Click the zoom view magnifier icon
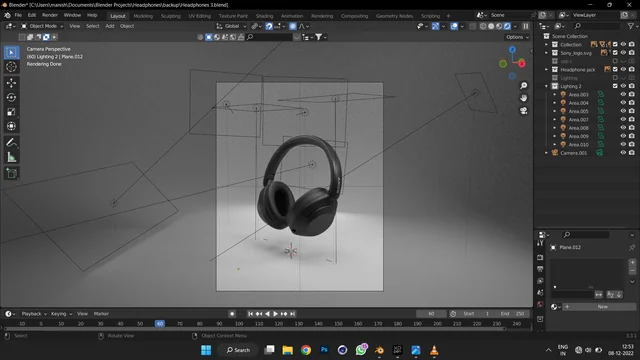 pos(524,85)
